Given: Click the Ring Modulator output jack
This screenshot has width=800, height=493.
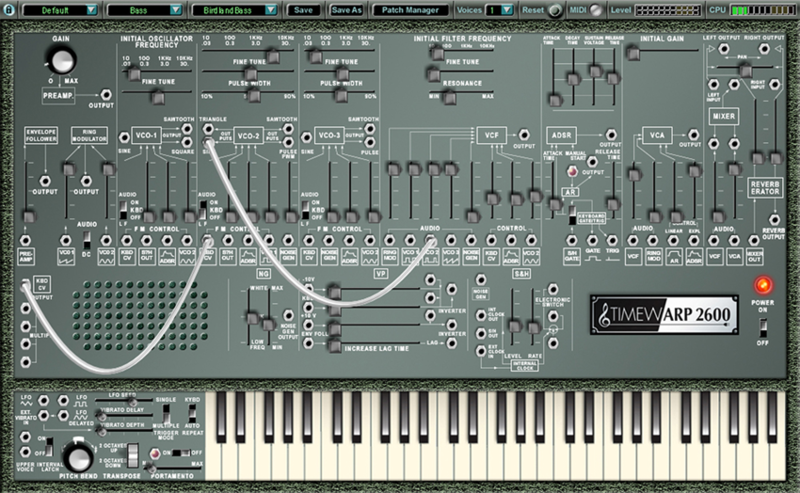Looking at the screenshot, I should pos(87,181).
